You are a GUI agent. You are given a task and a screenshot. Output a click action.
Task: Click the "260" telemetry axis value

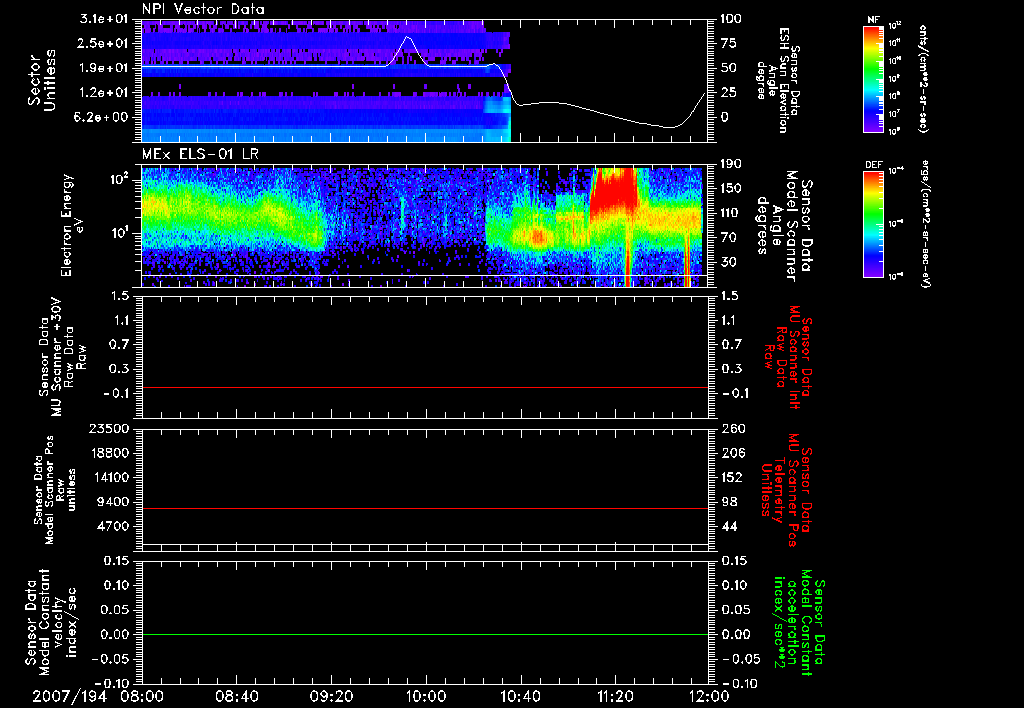click(x=731, y=429)
